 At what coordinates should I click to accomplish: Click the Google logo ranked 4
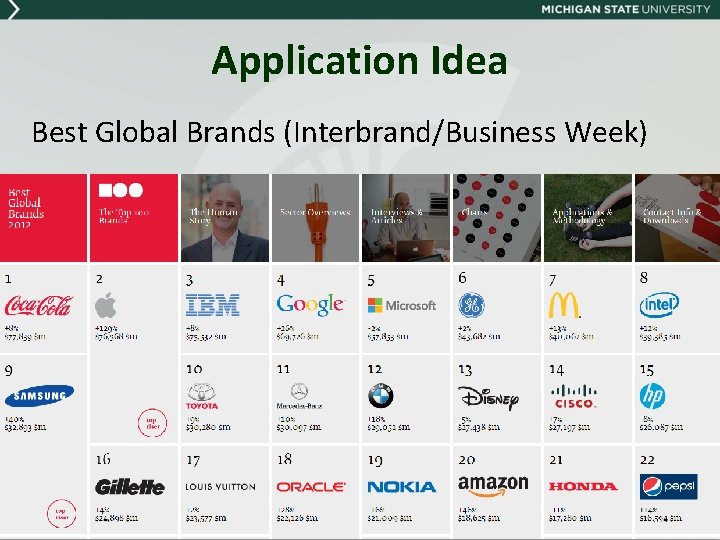(x=310, y=304)
